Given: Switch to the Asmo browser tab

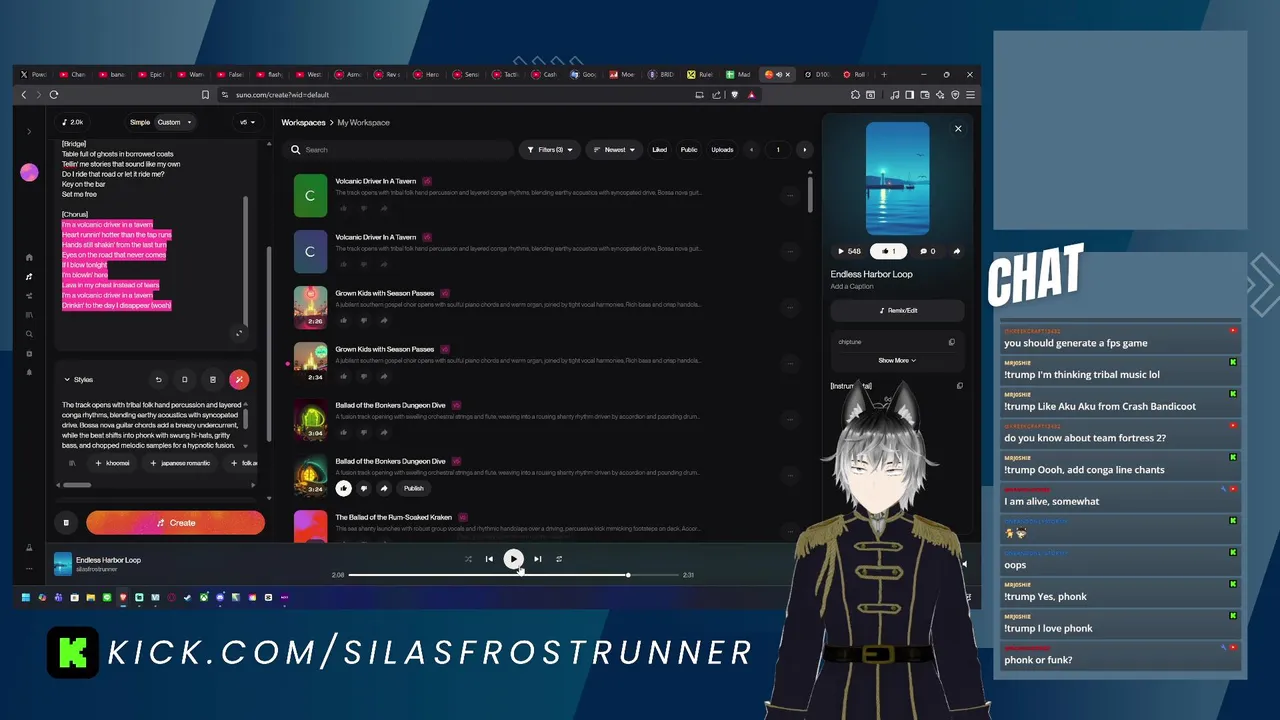Looking at the screenshot, I should (x=348, y=74).
